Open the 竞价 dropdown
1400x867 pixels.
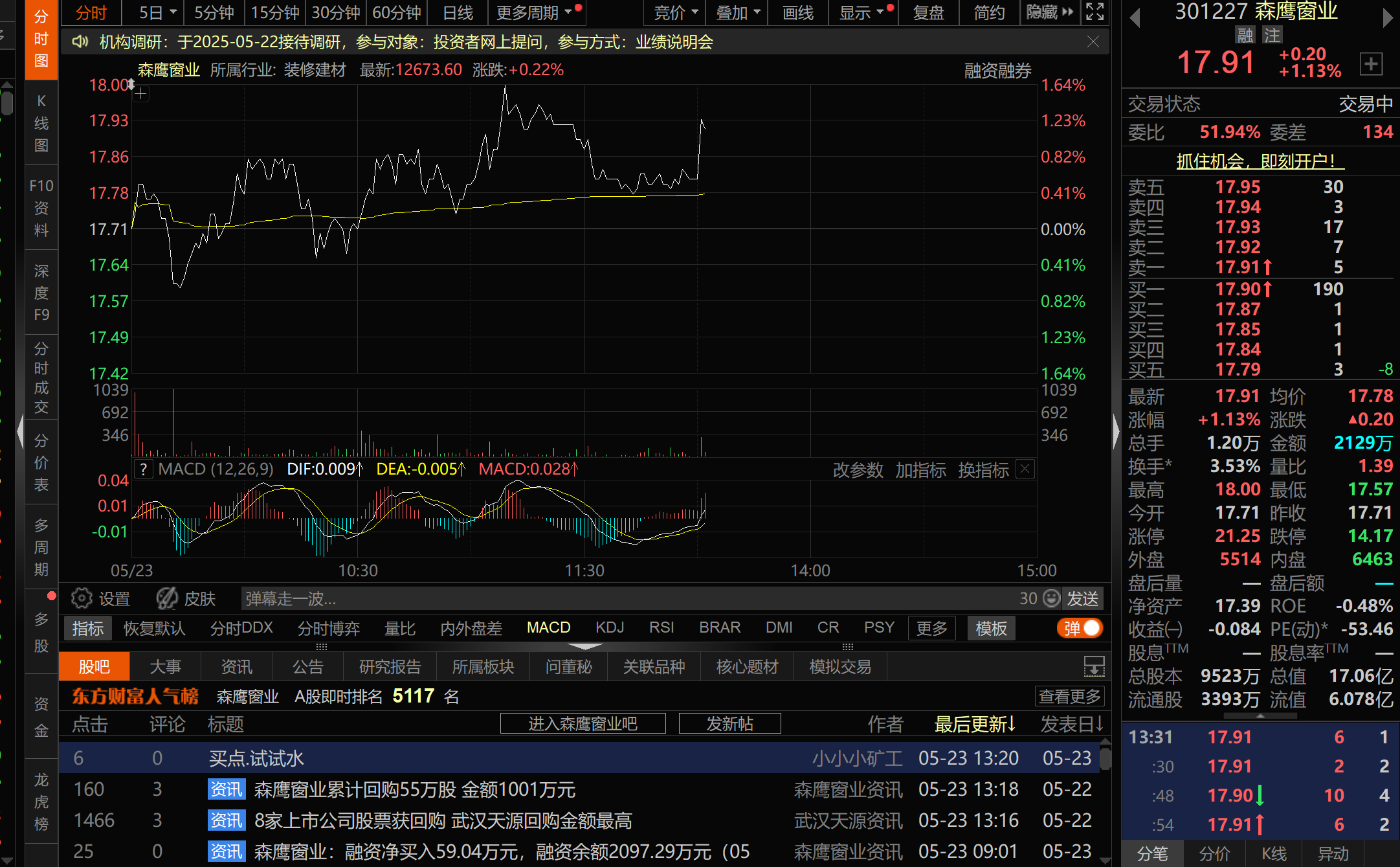[676, 12]
